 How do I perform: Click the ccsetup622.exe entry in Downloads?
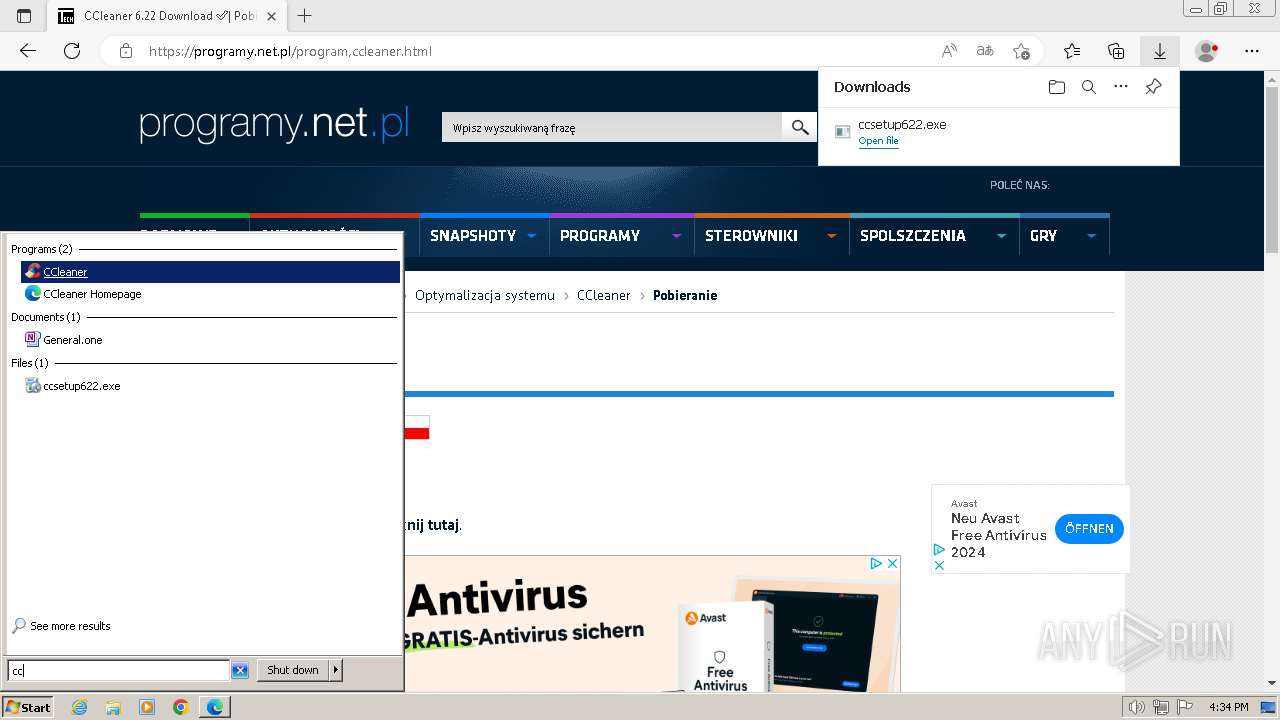(999, 132)
